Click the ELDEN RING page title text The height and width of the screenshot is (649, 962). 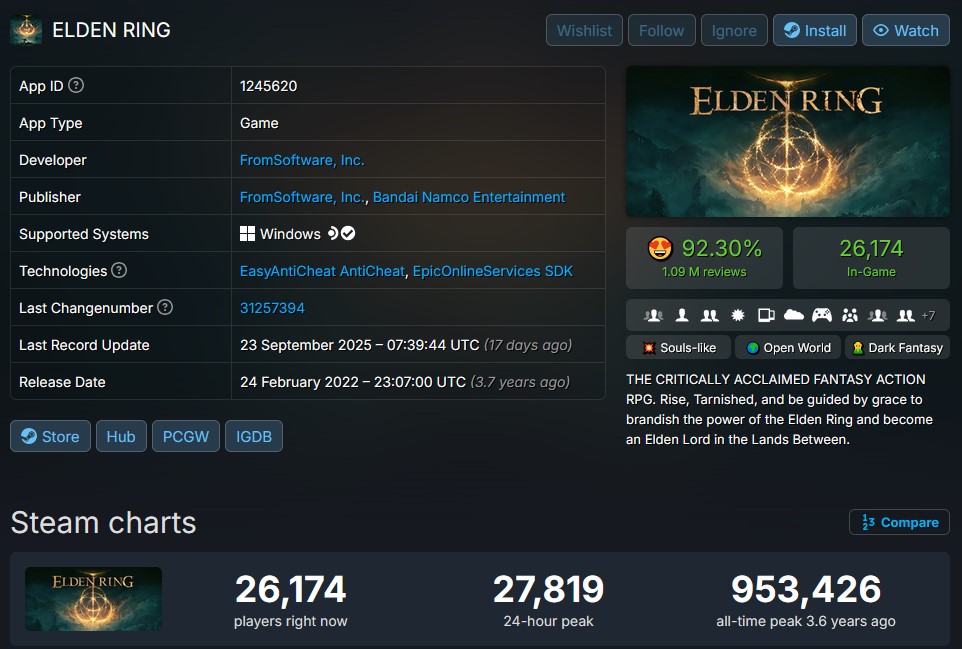pos(111,29)
